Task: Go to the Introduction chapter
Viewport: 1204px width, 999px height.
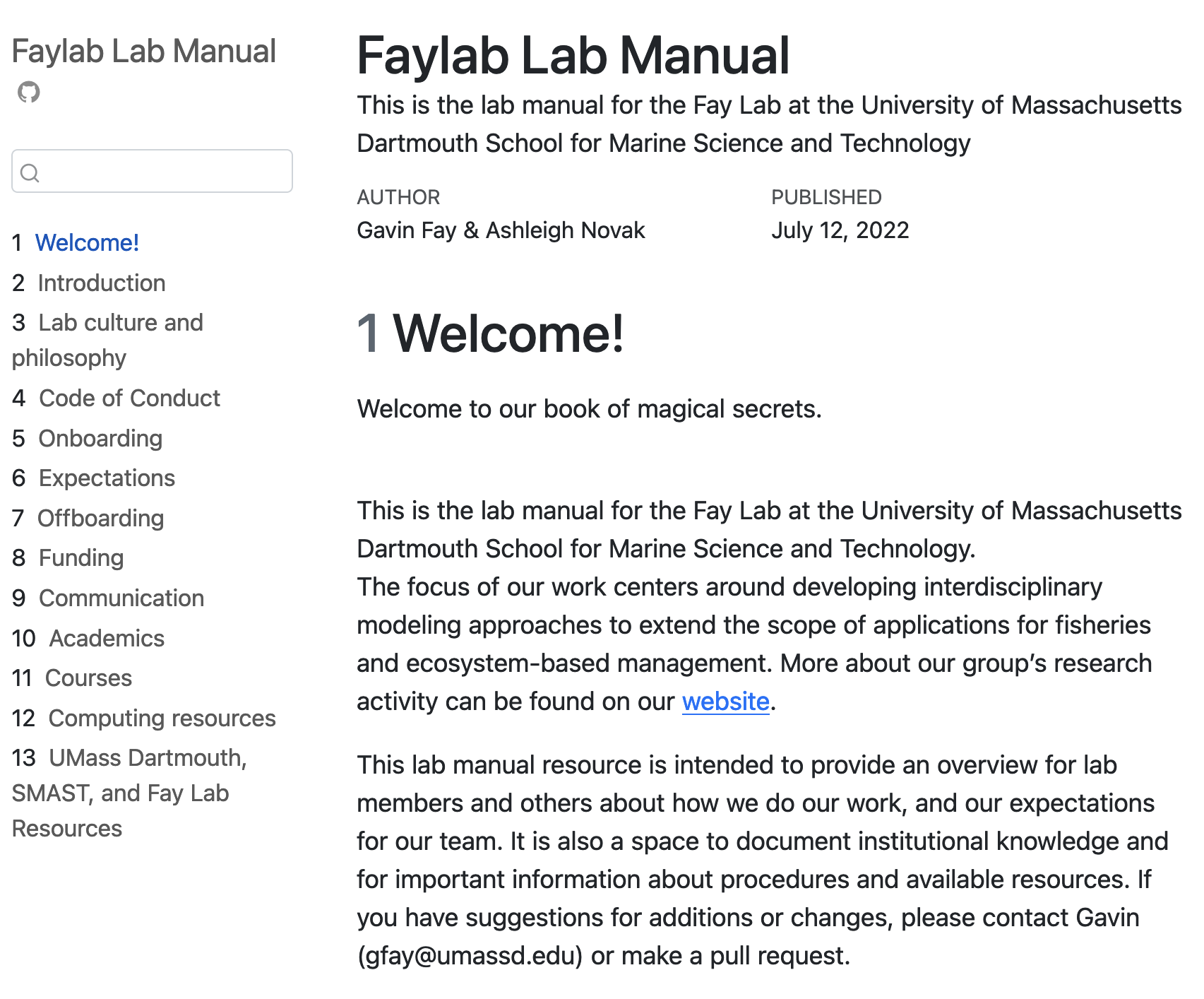Action: coord(101,283)
